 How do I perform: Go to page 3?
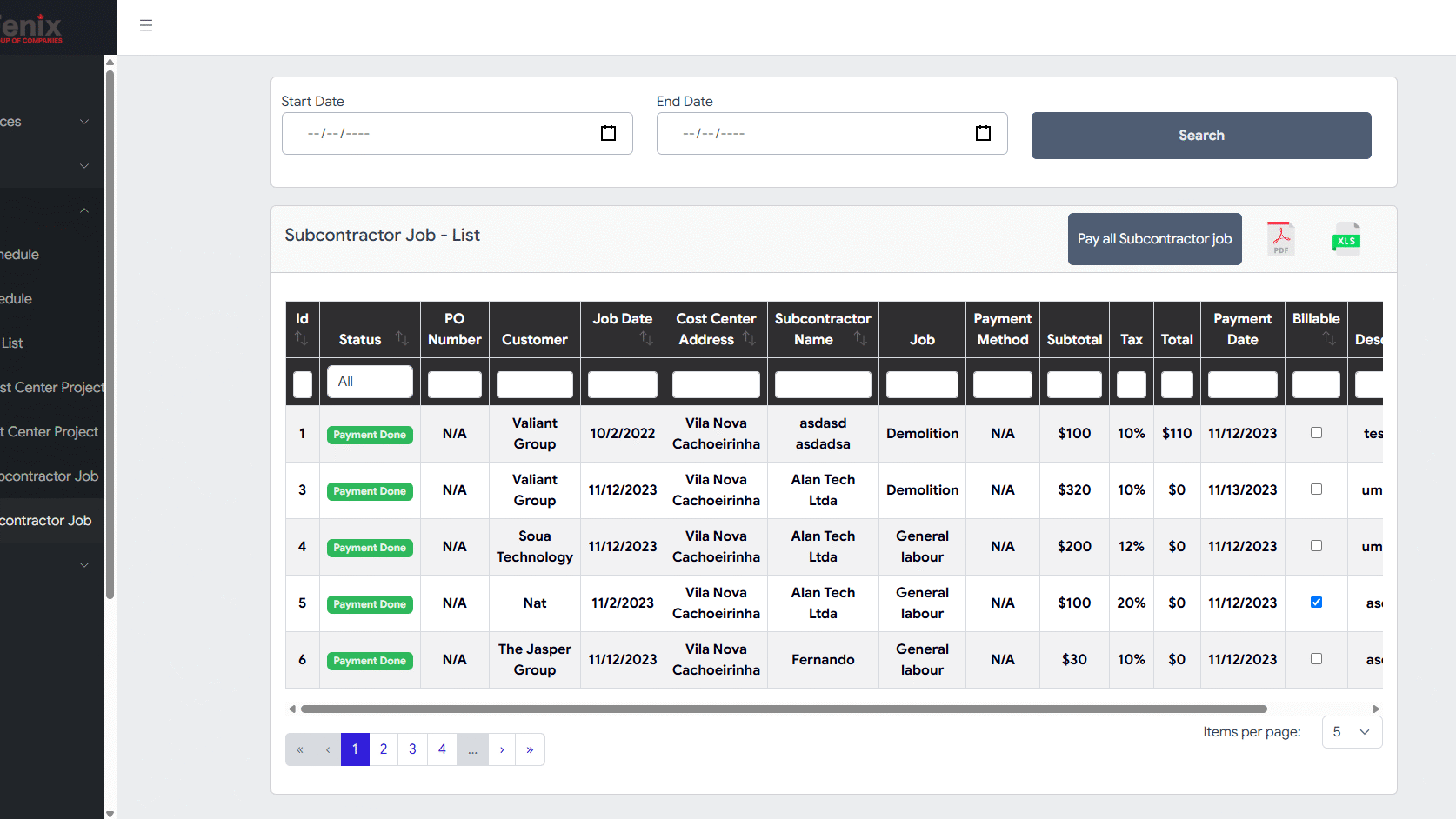click(x=412, y=749)
